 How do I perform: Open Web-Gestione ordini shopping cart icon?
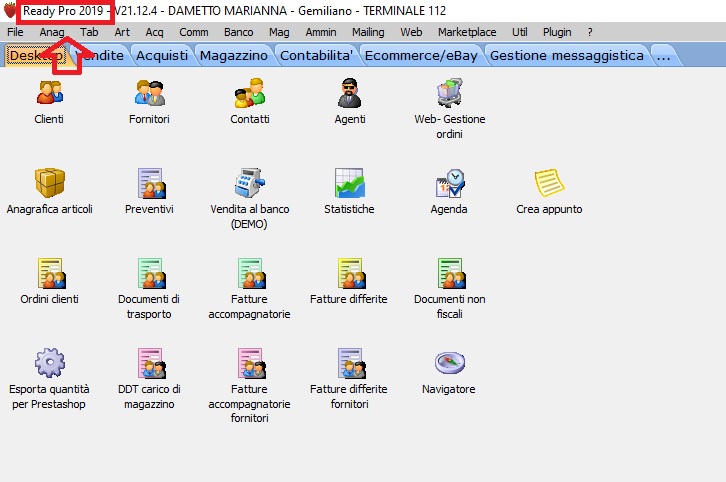pyautogui.click(x=450, y=92)
